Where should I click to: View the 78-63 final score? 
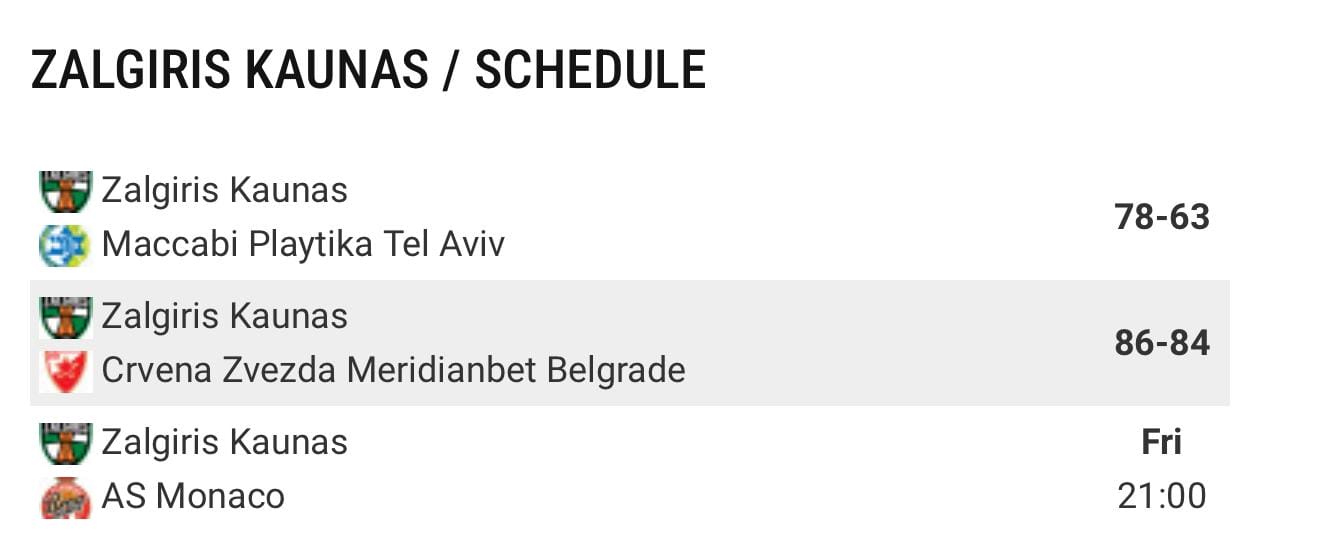click(1162, 217)
